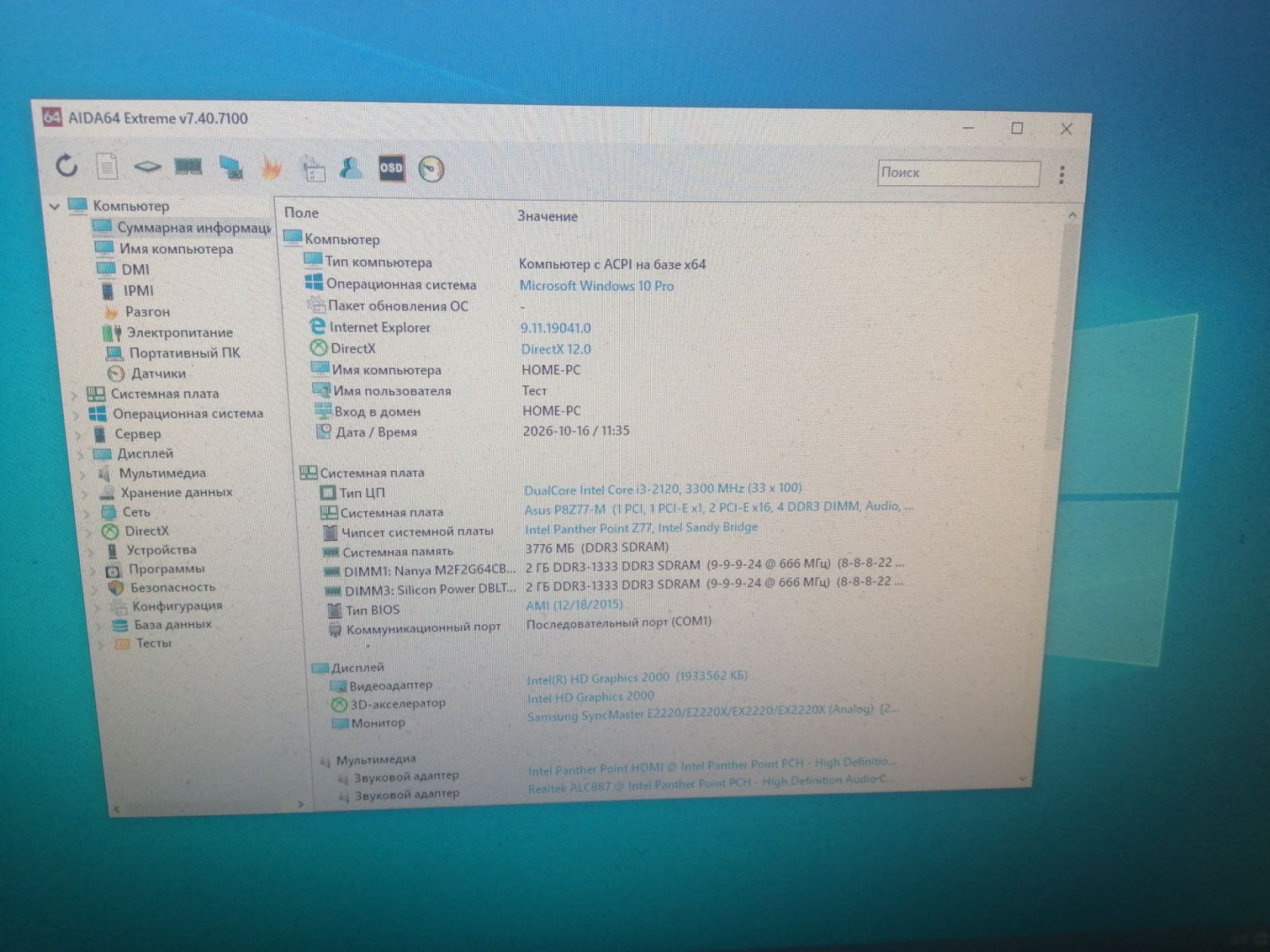Screen dimensions: 1270x952
Task: Open the memory module toolbar icon
Action: 188,166
